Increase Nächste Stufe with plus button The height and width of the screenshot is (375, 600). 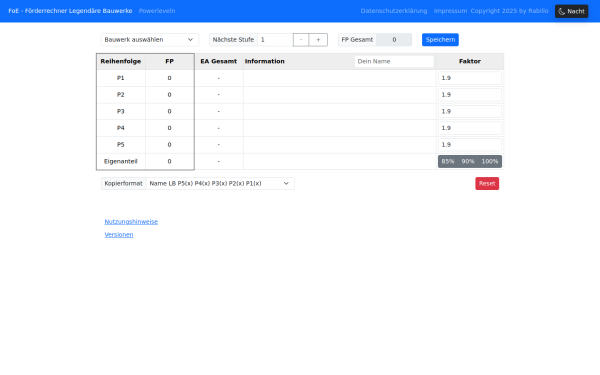click(318, 40)
